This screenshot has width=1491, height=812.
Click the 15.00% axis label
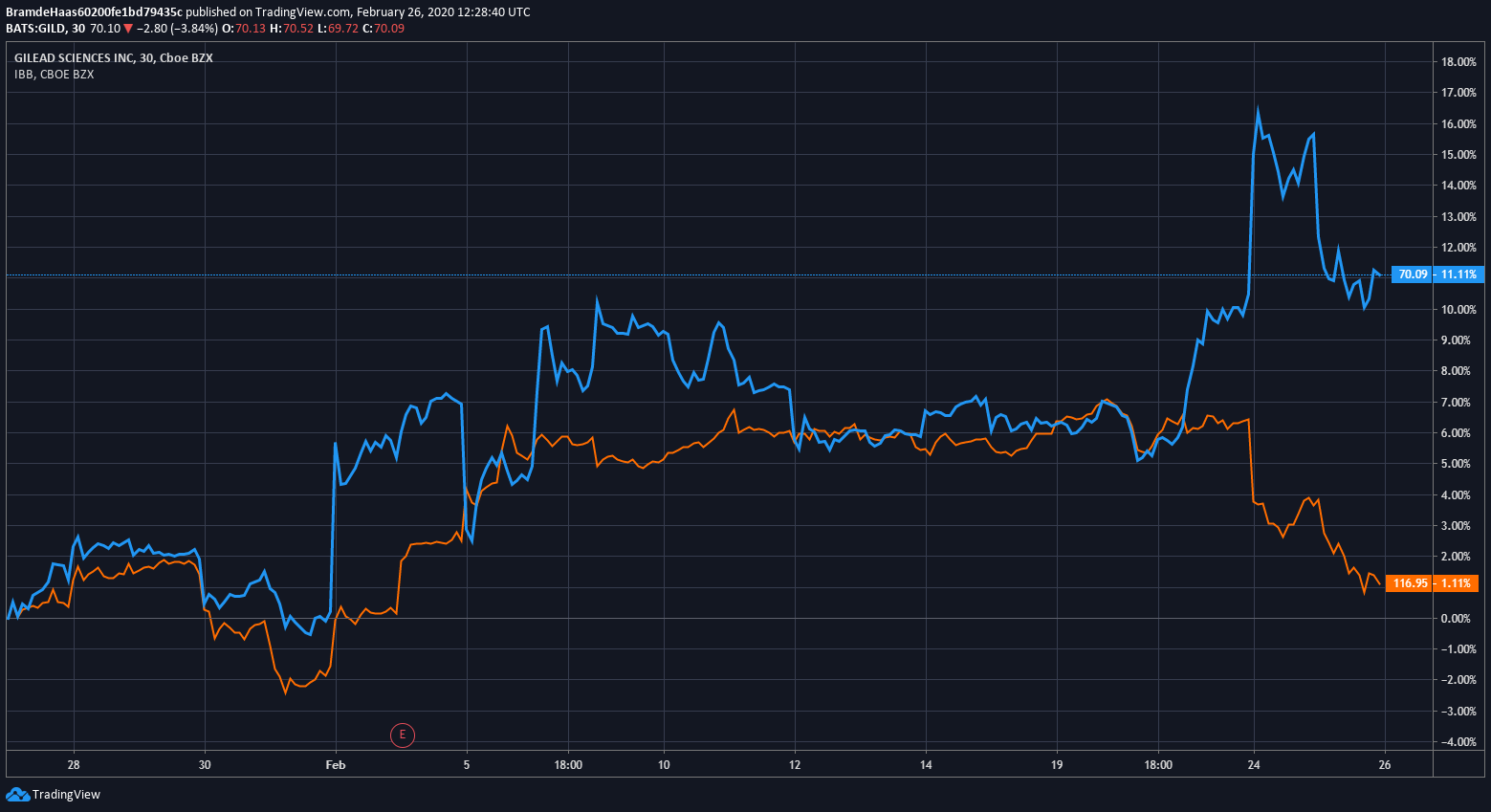[1458, 155]
